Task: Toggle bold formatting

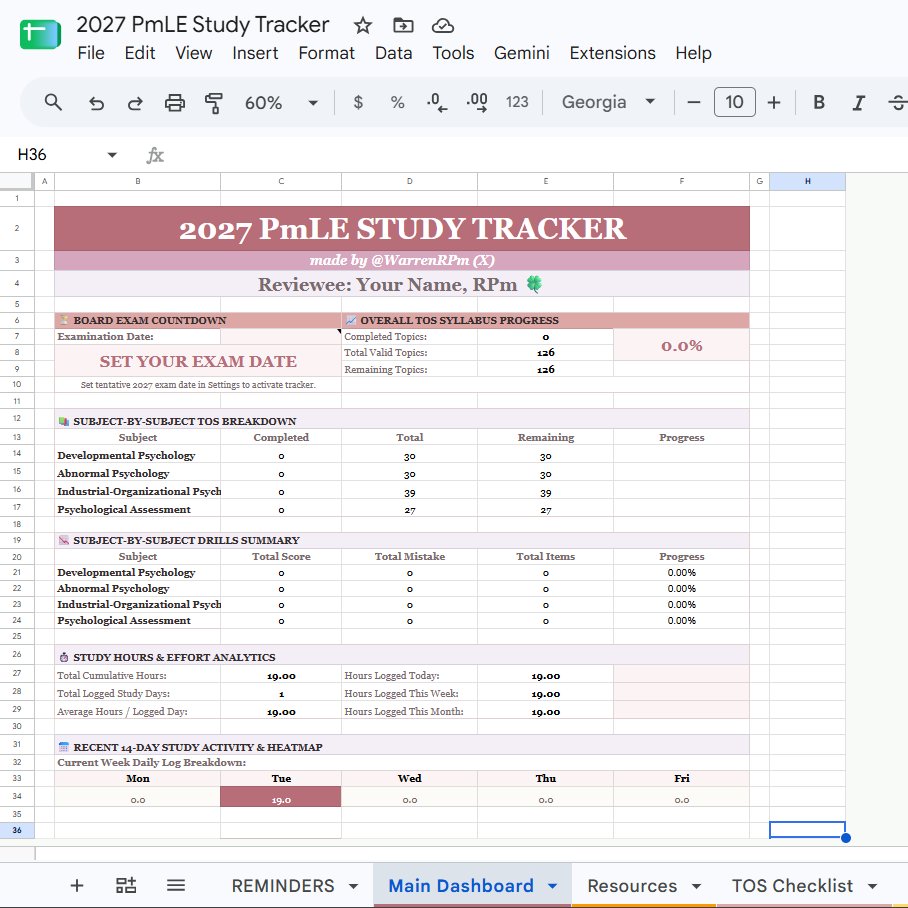Action: point(819,102)
